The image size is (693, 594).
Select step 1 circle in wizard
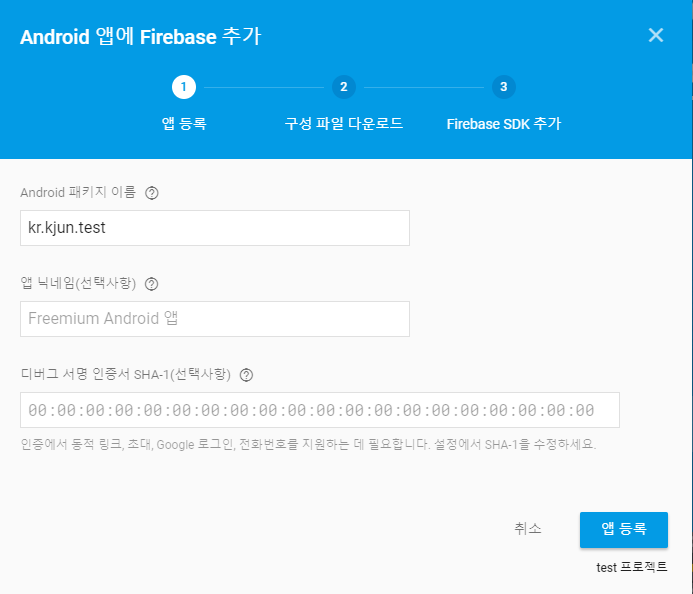184,87
